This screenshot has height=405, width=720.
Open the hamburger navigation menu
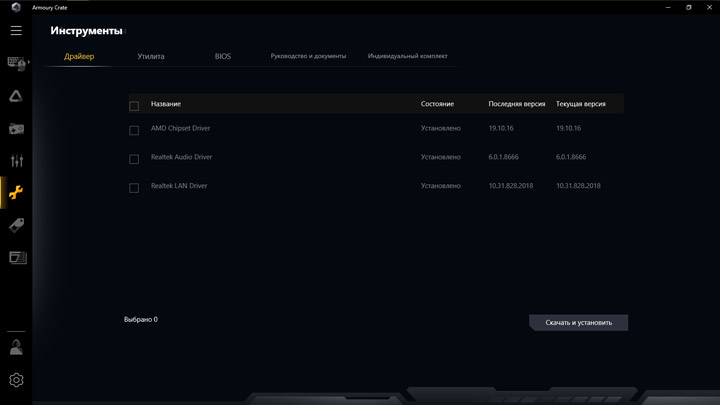(x=16, y=30)
